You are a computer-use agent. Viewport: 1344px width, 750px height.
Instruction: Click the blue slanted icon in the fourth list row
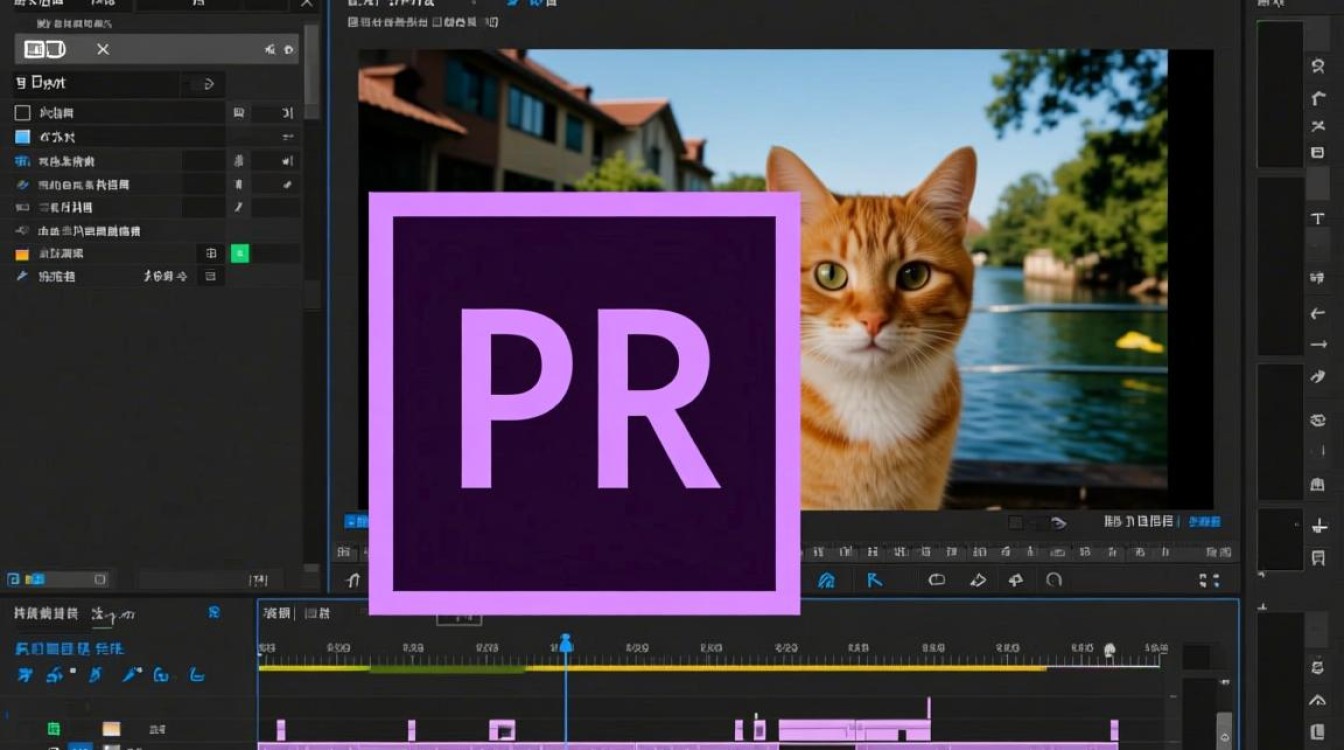coord(22,185)
